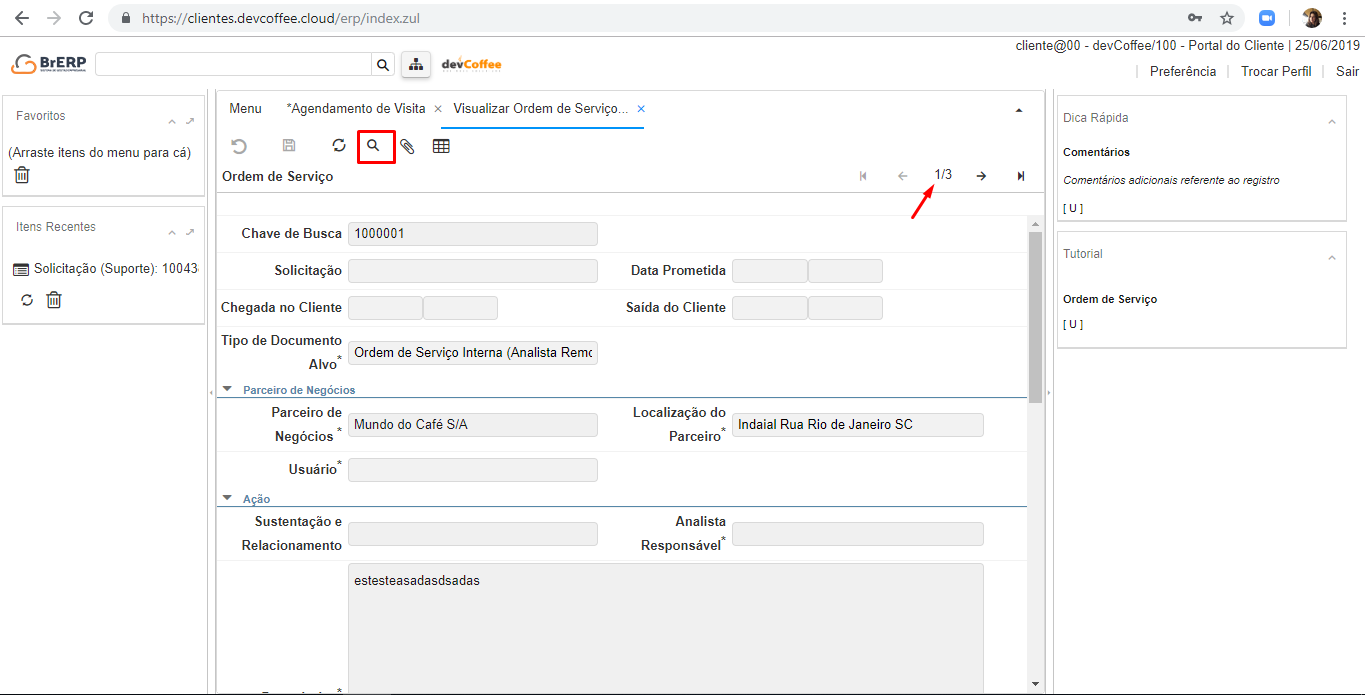The width and height of the screenshot is (1365, 695).
Task: Click the refresh record toolbar icon
Action: [339, 146]
